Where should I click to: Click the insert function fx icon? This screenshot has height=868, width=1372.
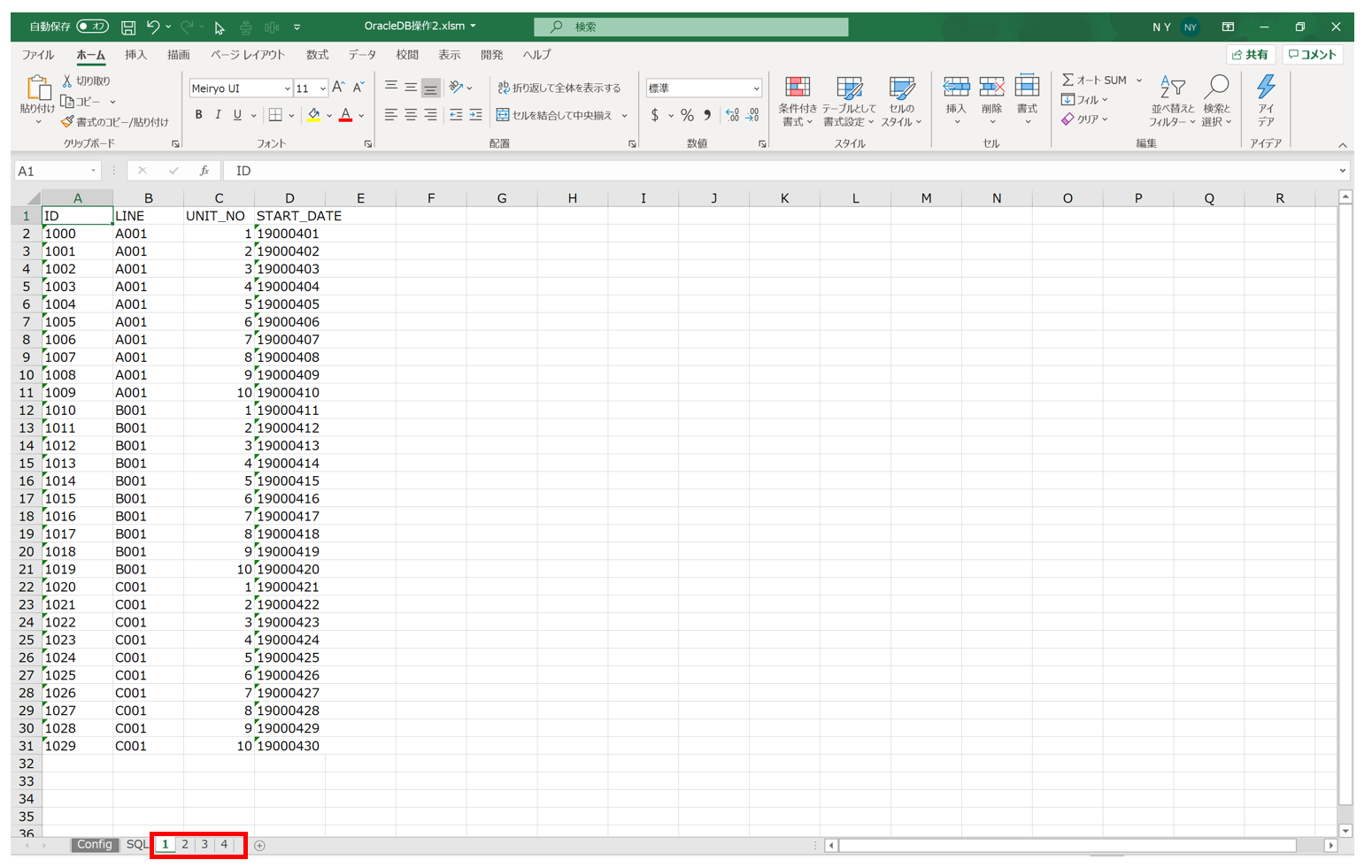[204, 171]
